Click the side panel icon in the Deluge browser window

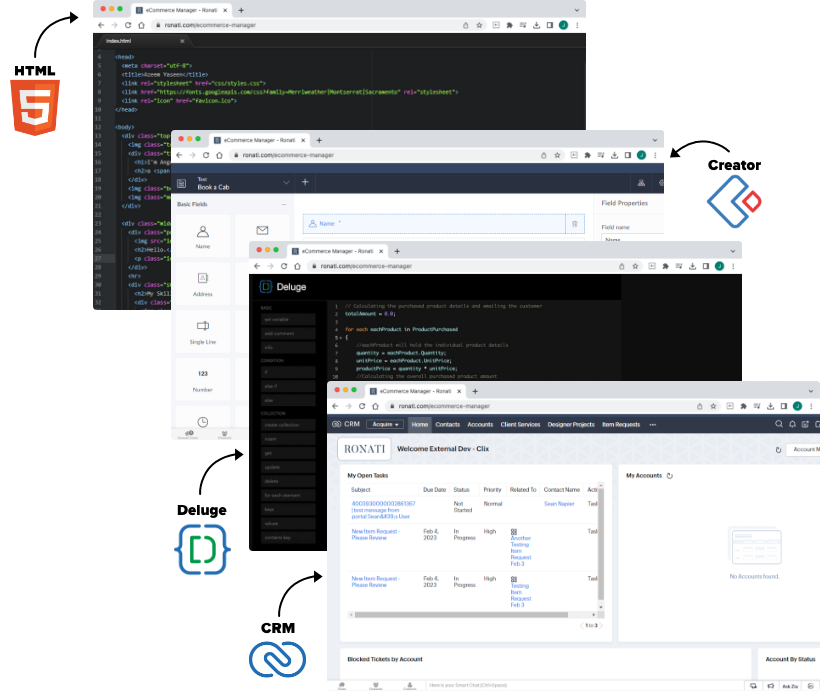tap(706, 266)
